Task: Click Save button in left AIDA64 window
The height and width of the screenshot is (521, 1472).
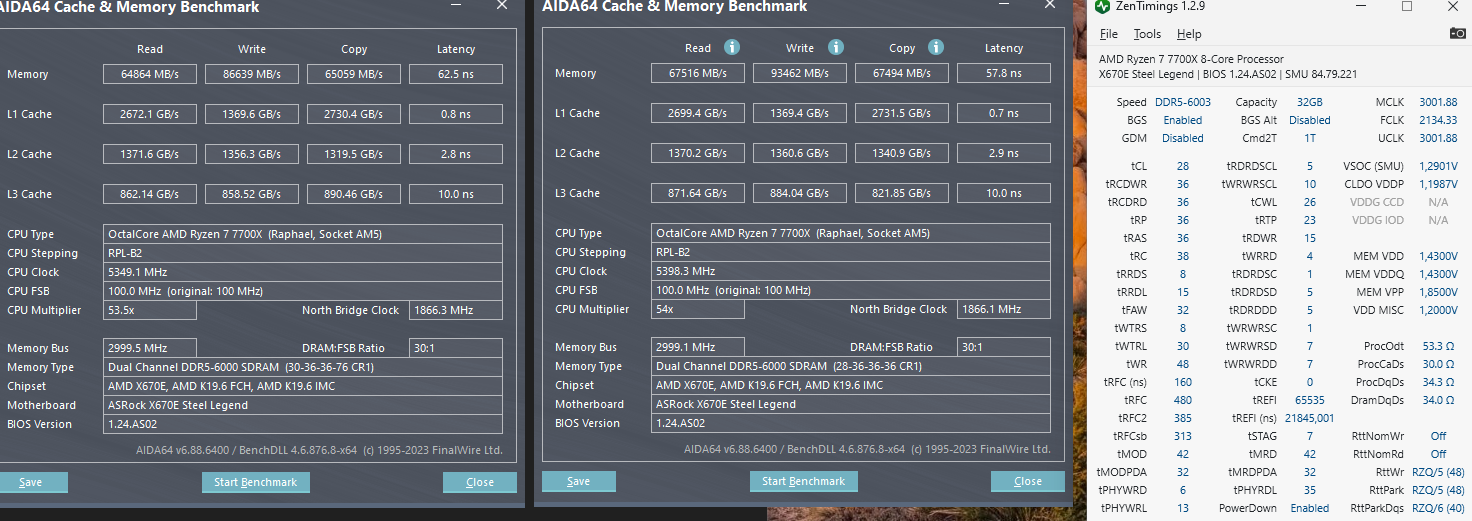Action: (30, 482)
